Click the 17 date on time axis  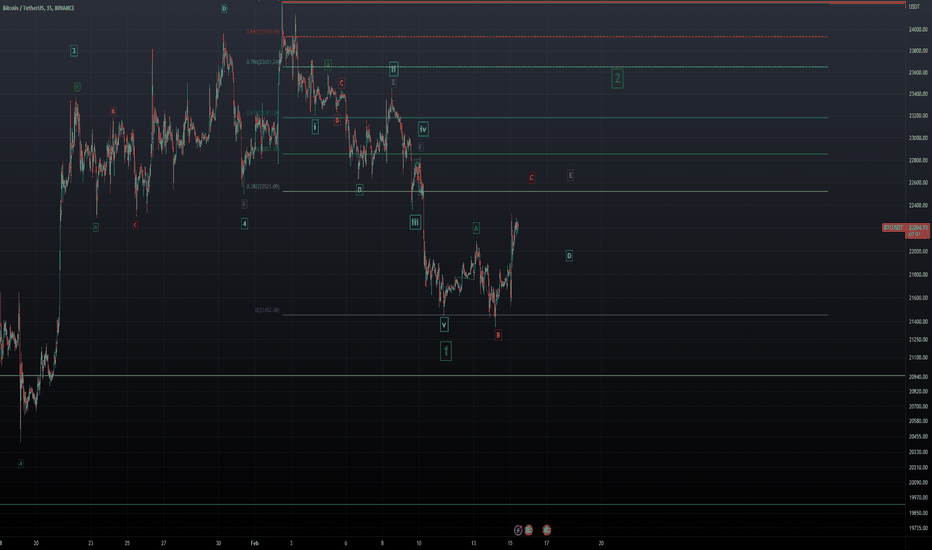(x=546, y=543)
